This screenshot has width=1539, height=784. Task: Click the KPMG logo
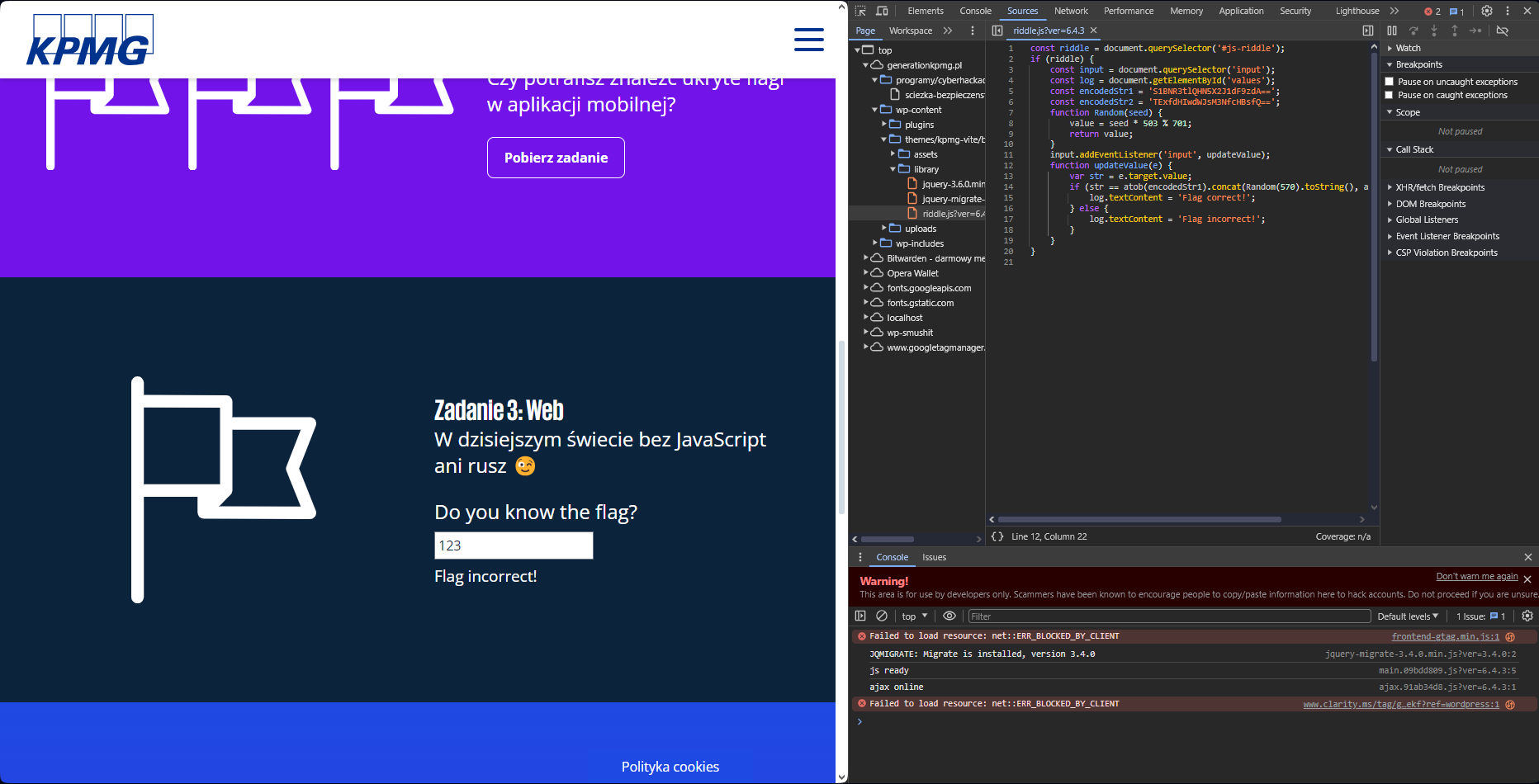89,40
